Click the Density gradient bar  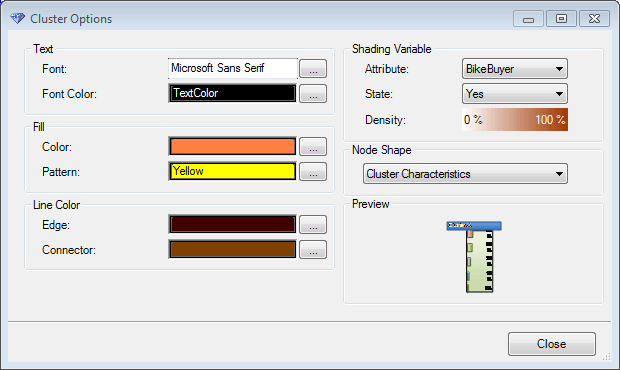click(x=515, y=119)
